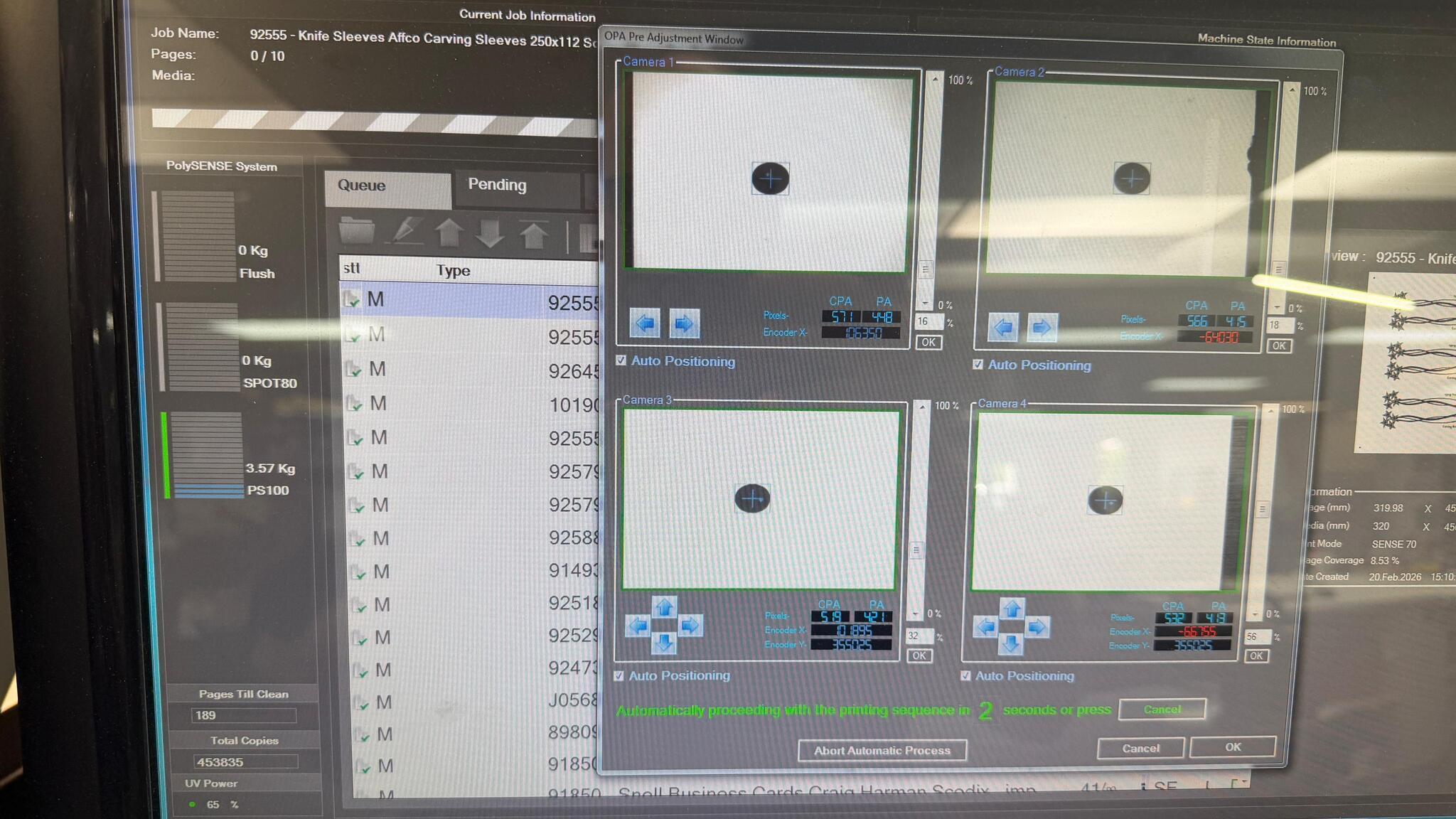The image size is (1456, 819).
Task: Click the folder icon in Queue toolbar
Action: pyautogui.click(x=357, y=231)
